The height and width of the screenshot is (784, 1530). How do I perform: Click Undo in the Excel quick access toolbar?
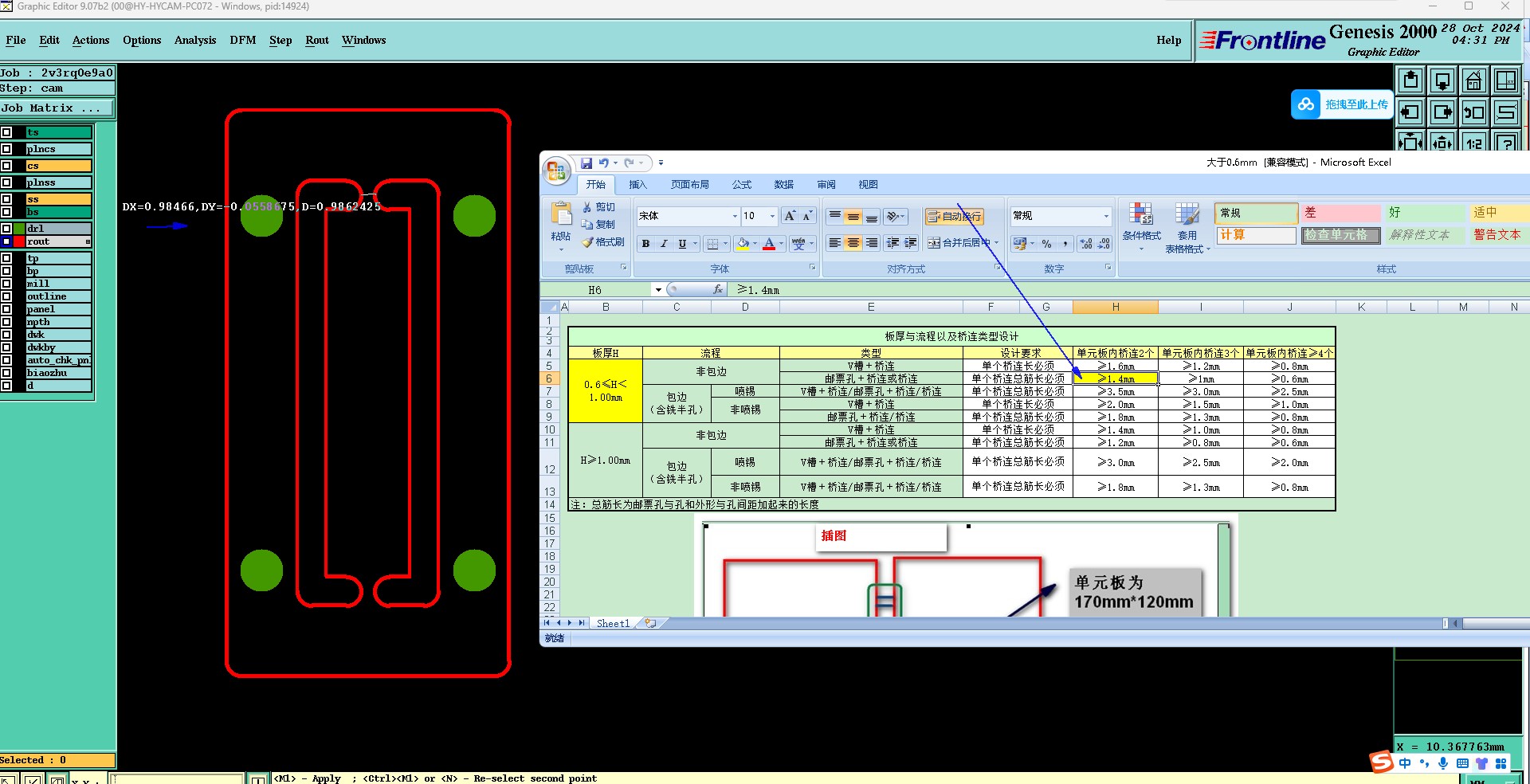(x=604, y=163)
